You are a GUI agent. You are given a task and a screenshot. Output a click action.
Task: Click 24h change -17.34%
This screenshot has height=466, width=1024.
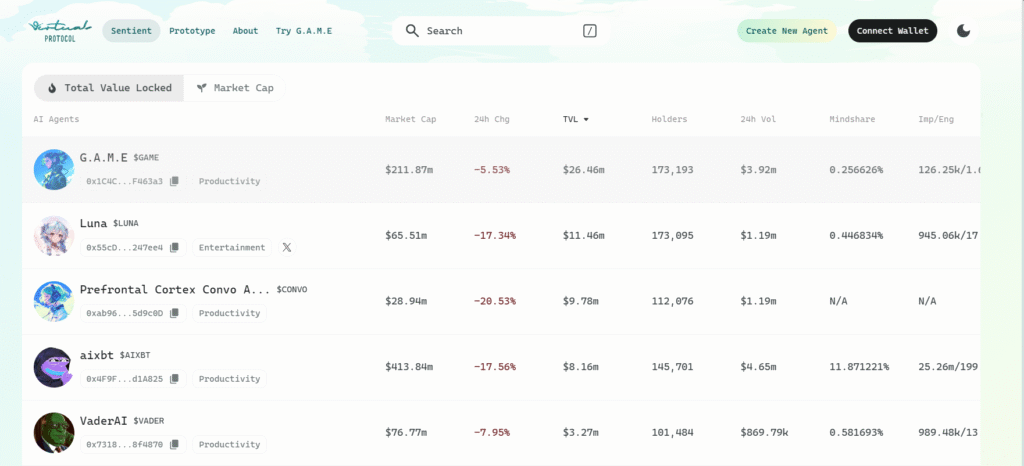coord(495,236)
